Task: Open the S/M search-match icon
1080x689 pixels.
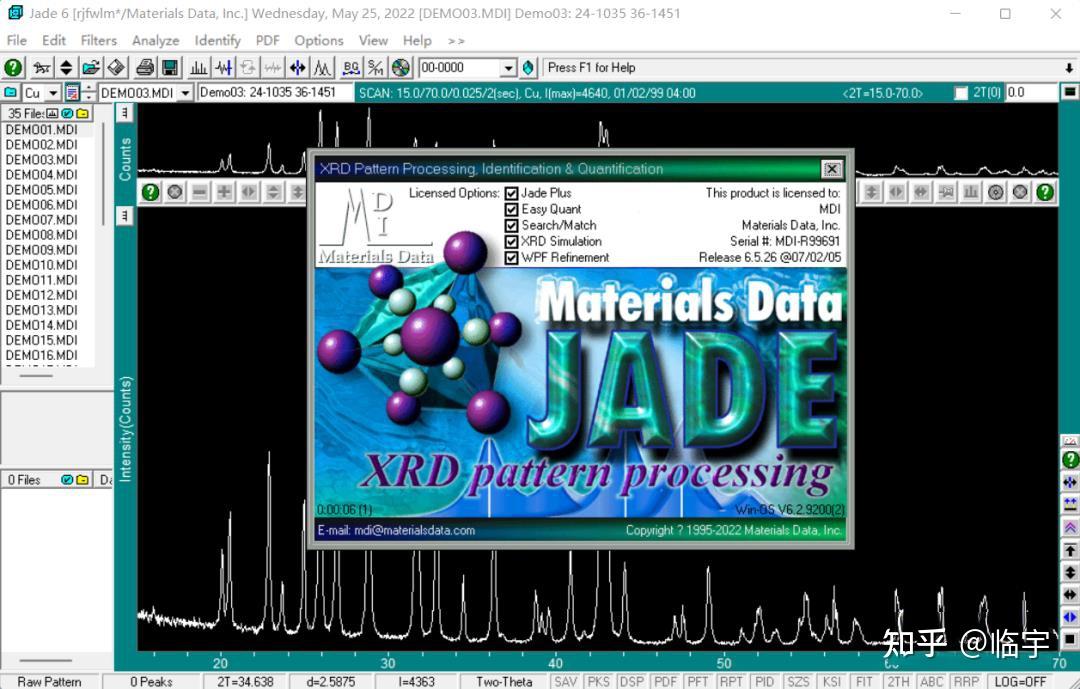Action: 376,67
